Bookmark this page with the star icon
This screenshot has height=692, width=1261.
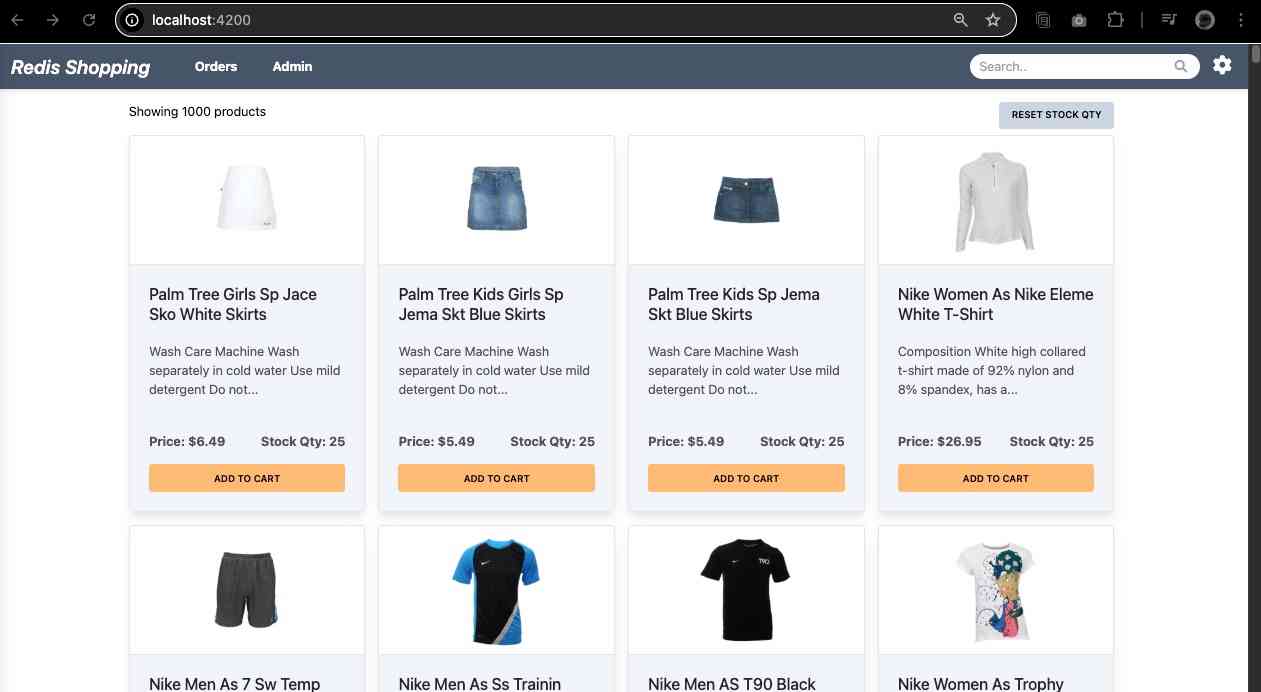(992, 20)
